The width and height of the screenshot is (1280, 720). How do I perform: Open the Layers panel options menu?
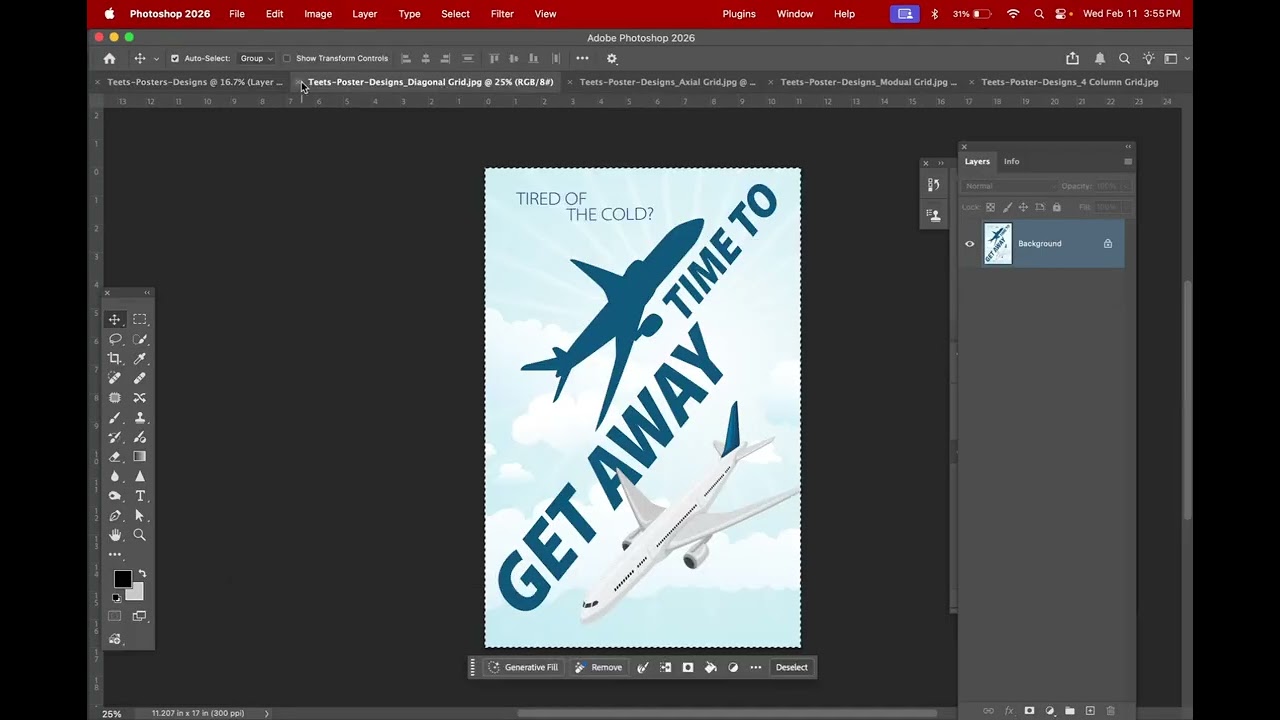pos(1128,161)
